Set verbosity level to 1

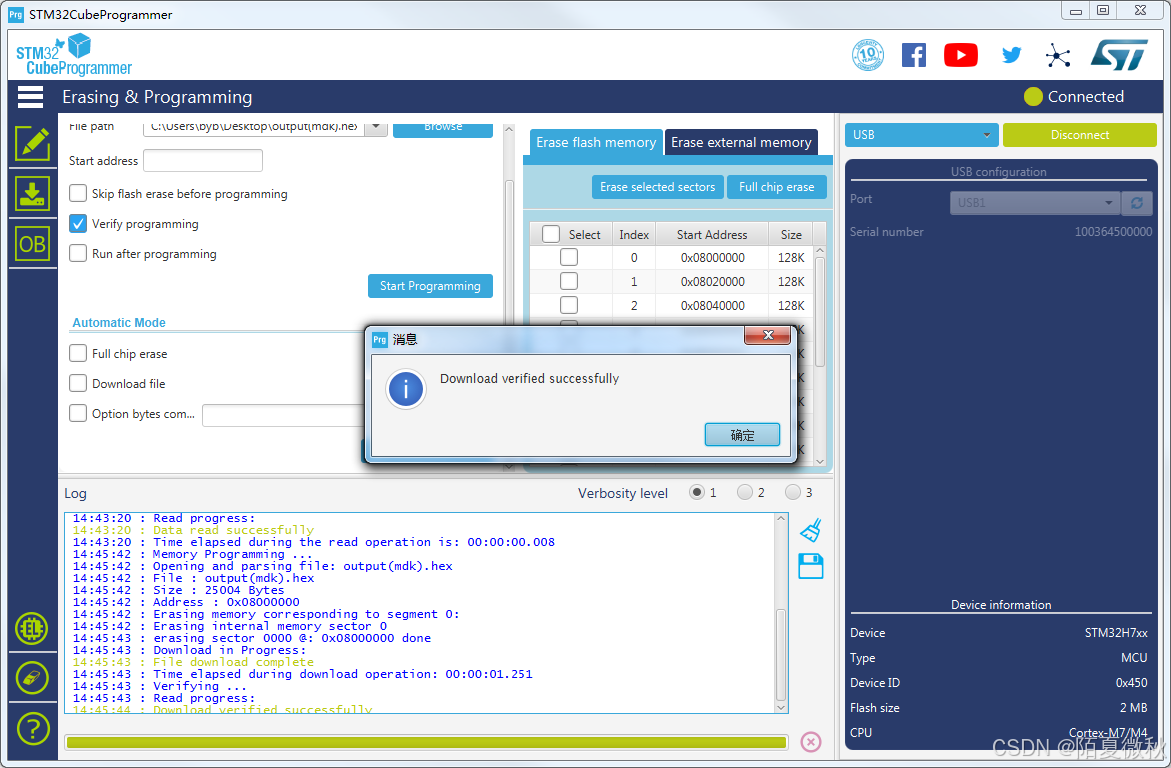point(697,492)
